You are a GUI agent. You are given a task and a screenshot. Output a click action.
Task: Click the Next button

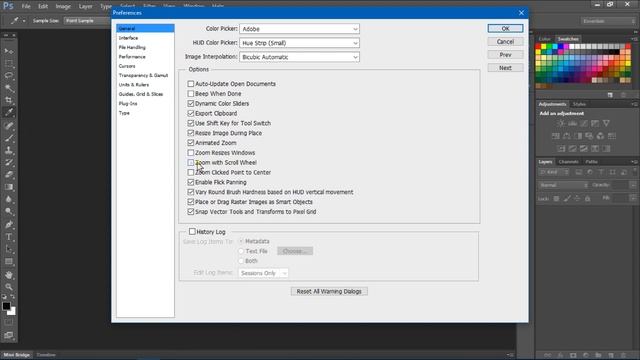click(505, 68)
